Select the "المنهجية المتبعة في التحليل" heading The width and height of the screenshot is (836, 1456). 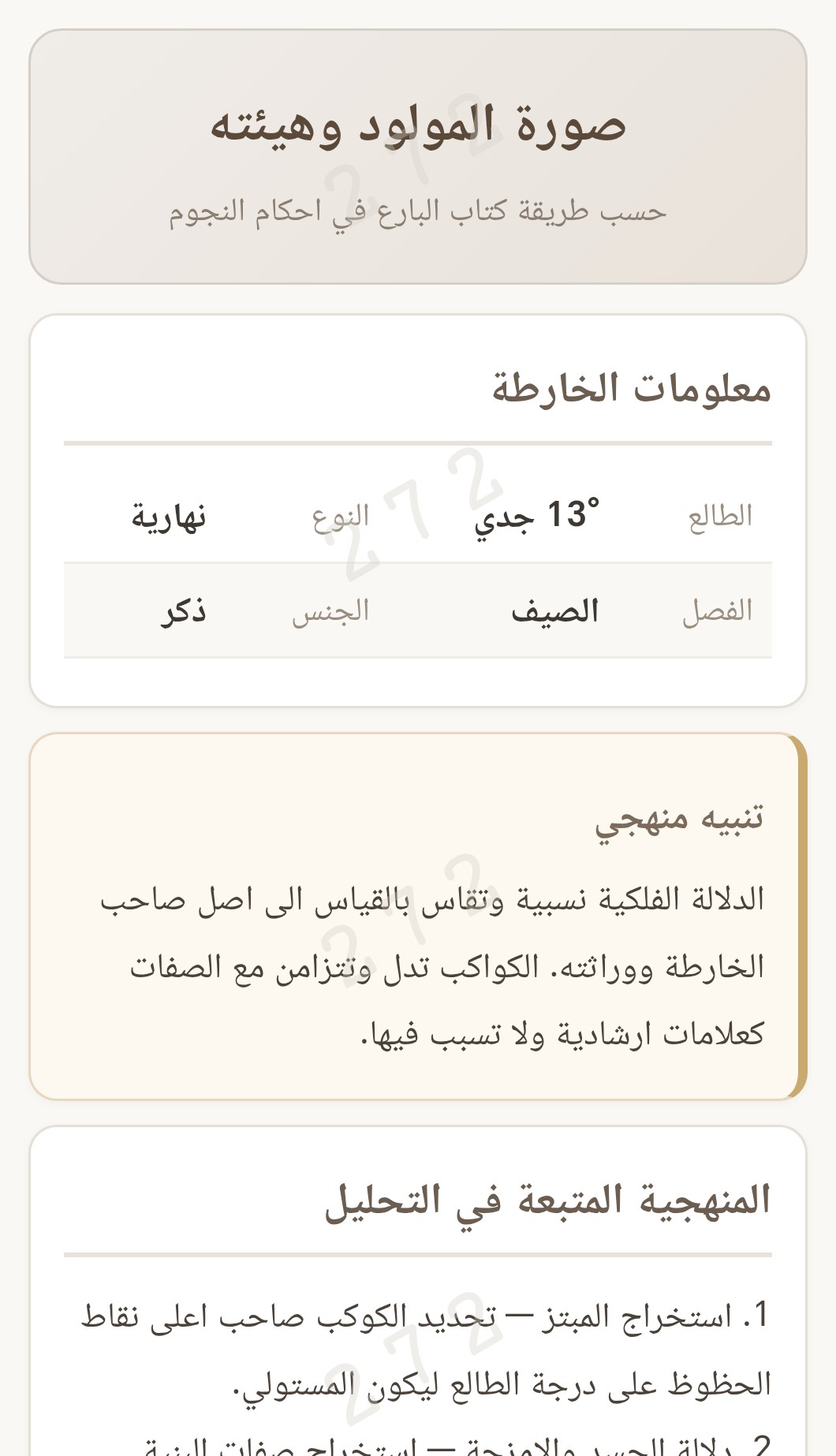(x=547, y=1200)
